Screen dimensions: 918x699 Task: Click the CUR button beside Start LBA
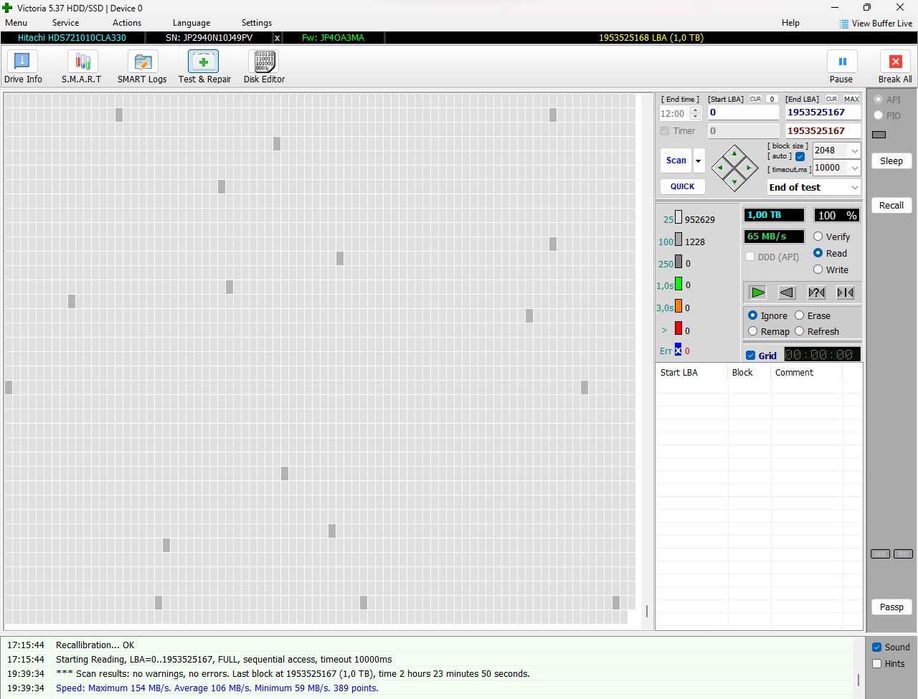pos(755,99)
